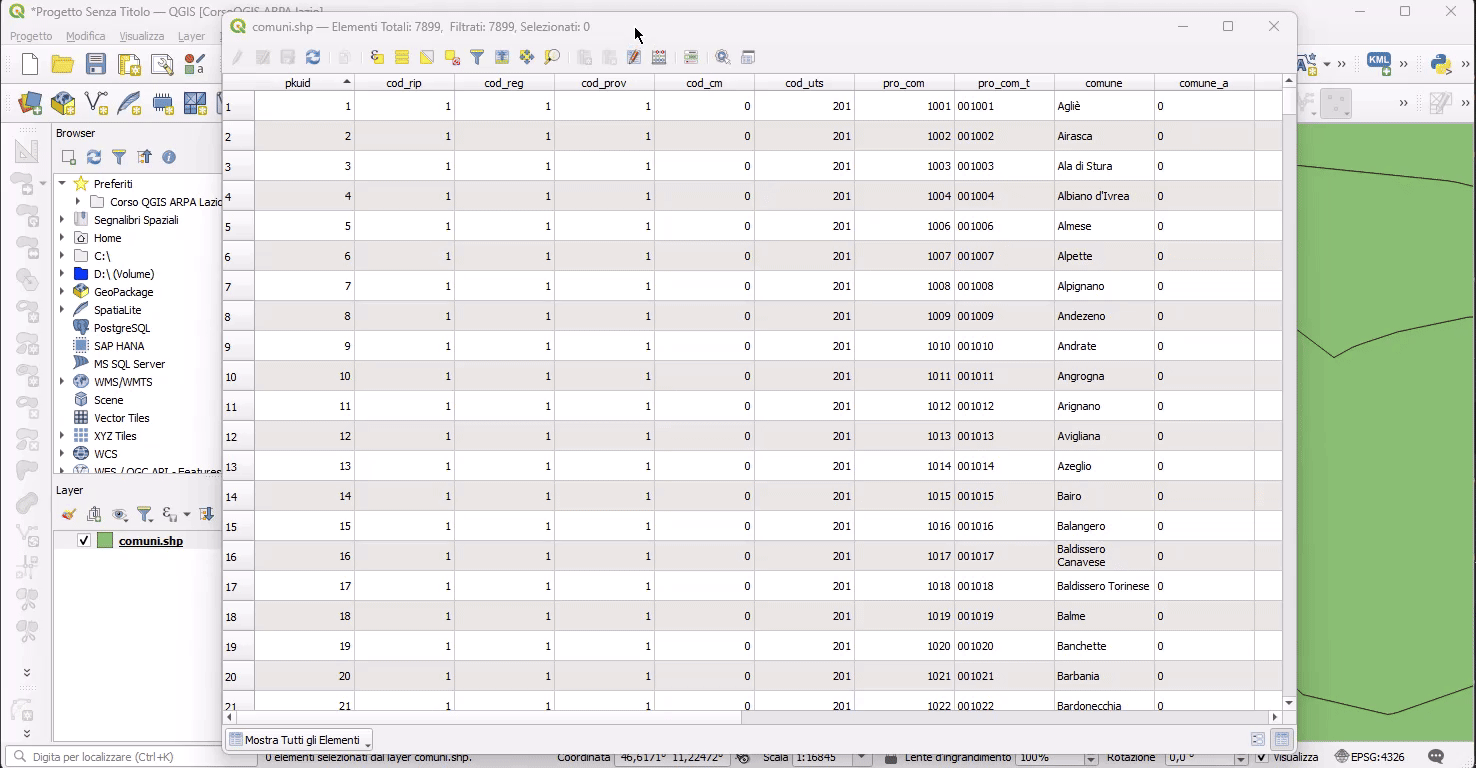Open the Modifica menu

pyautogui.click(x=86, y=36)
